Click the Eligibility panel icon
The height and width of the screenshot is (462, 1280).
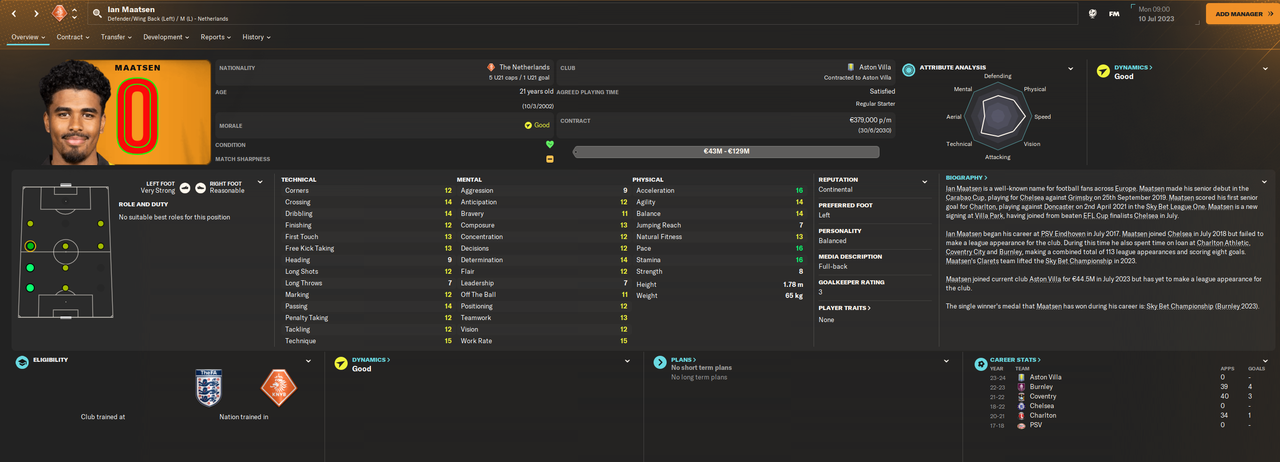pyautogui.click(x=22, y=363)
